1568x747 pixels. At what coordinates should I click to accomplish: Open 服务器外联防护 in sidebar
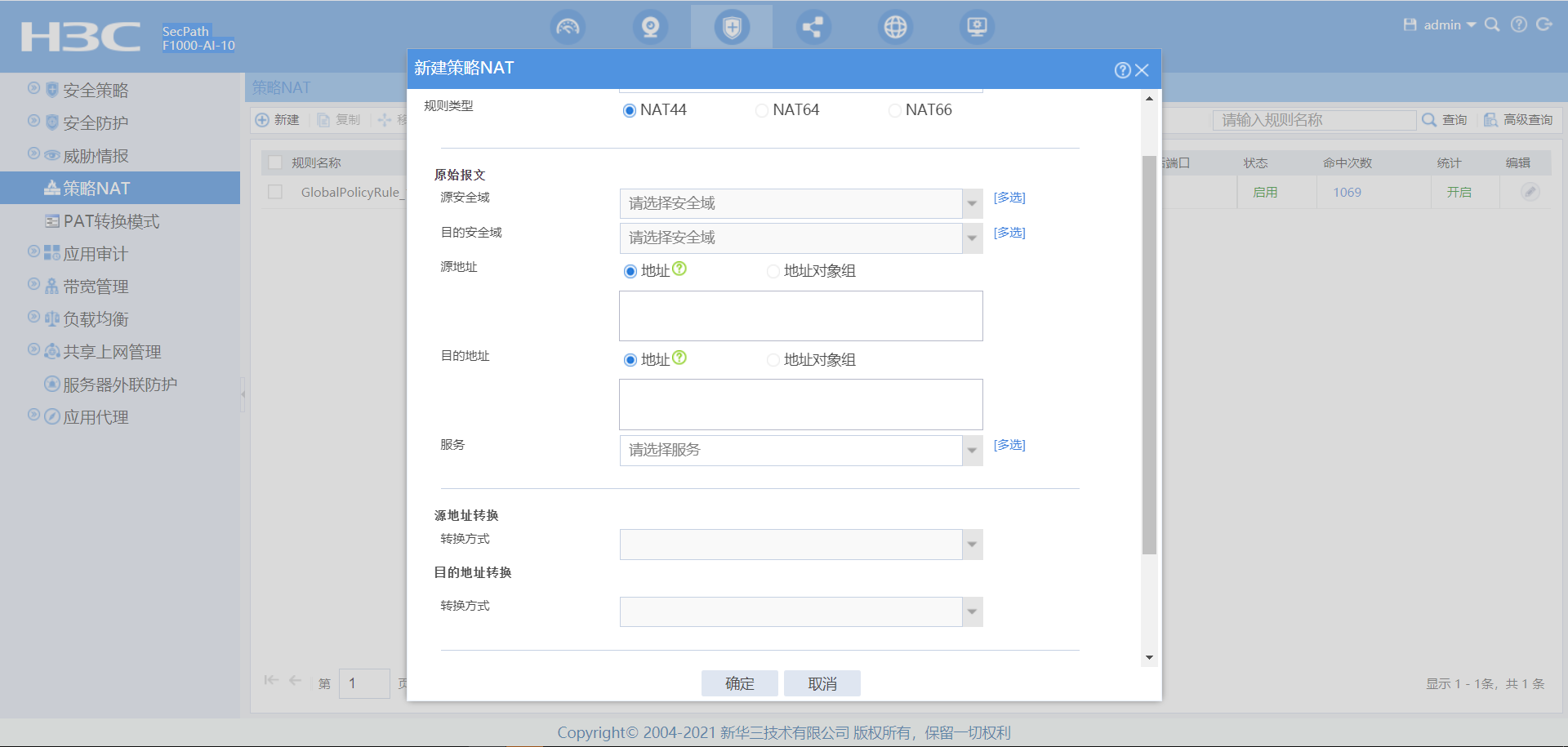tap(120, 385)
